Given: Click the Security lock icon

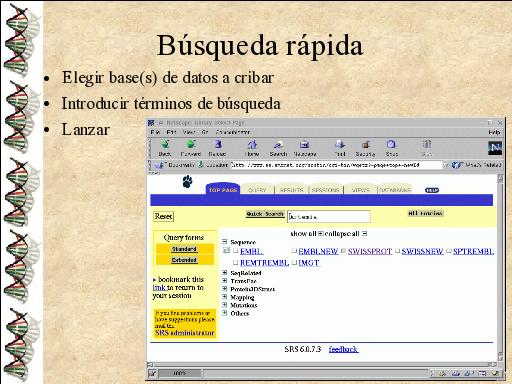Looking at the screenshot, I should point(366,144).
